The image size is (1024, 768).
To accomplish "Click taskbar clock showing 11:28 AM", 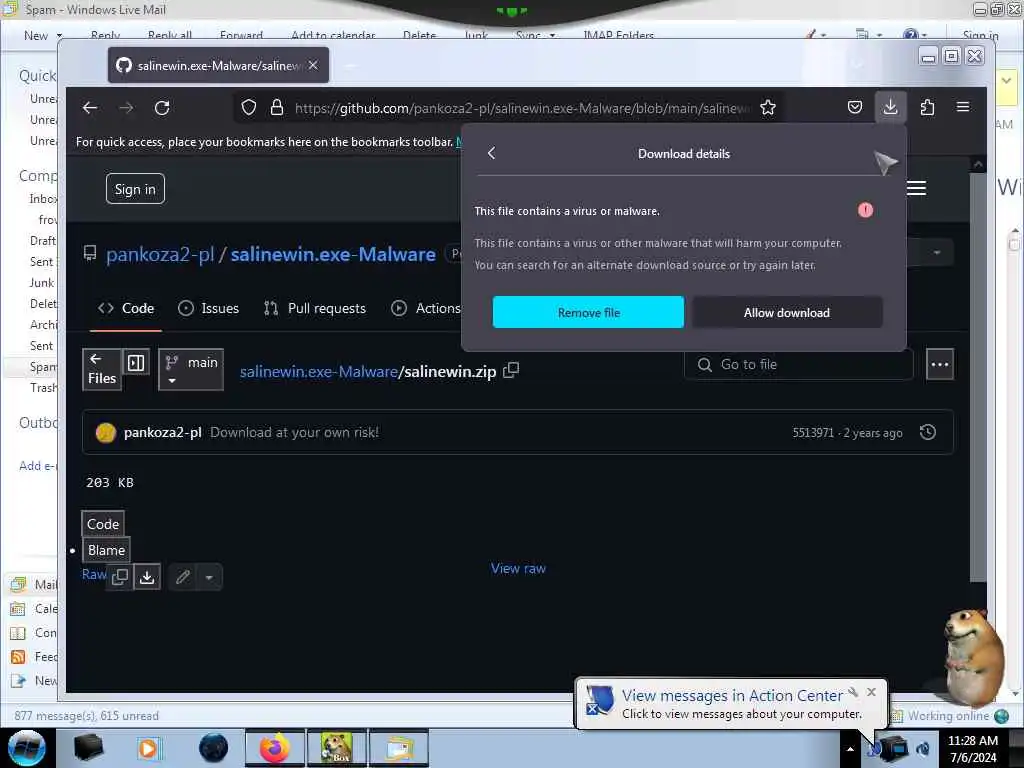I will 973,748.
